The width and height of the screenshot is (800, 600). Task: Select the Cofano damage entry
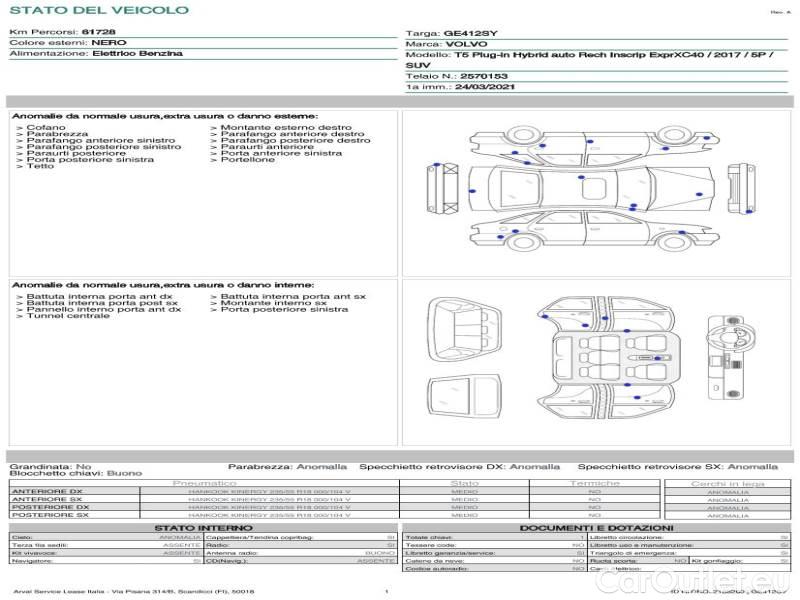46,128
